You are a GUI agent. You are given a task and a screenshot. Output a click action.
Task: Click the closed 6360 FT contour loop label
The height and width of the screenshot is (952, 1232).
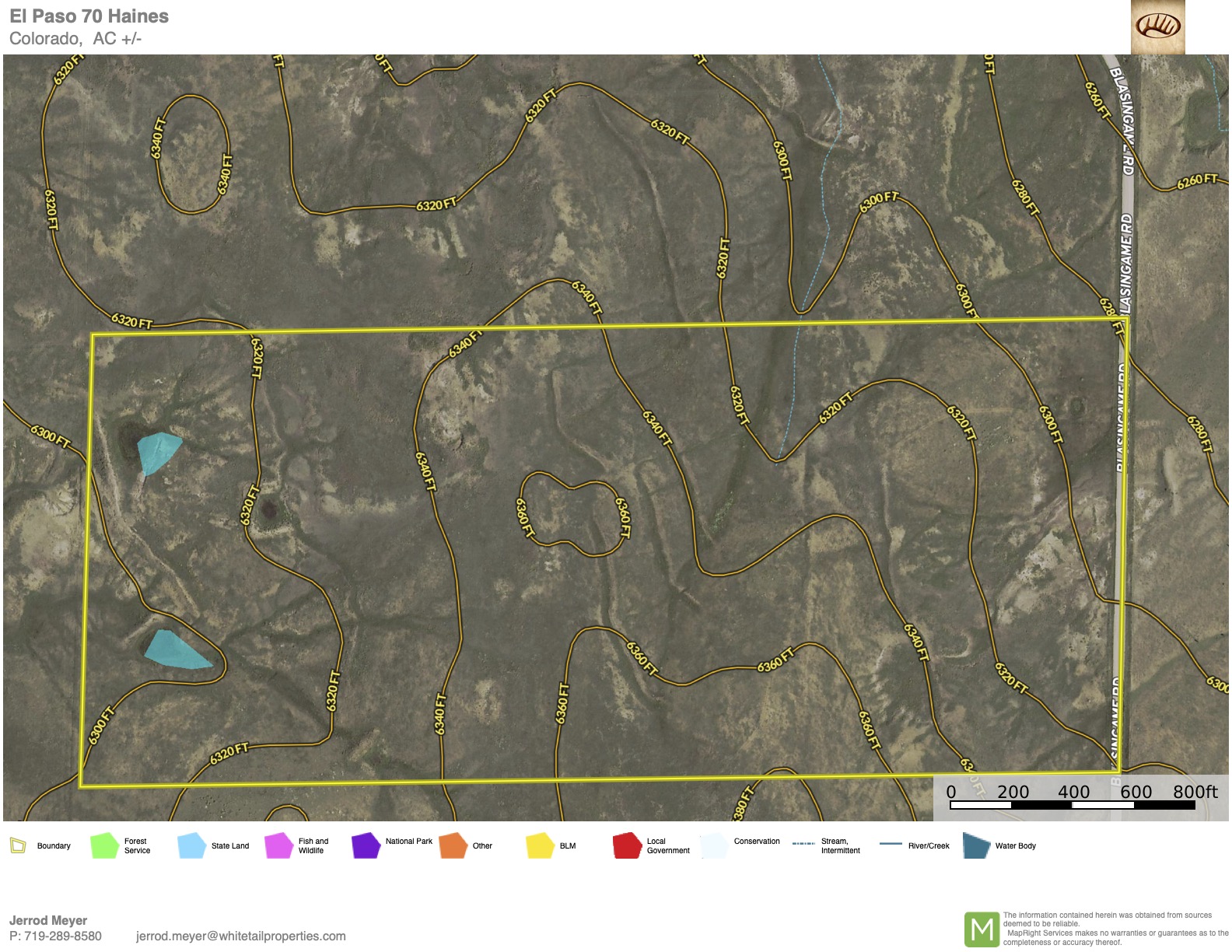623,516
